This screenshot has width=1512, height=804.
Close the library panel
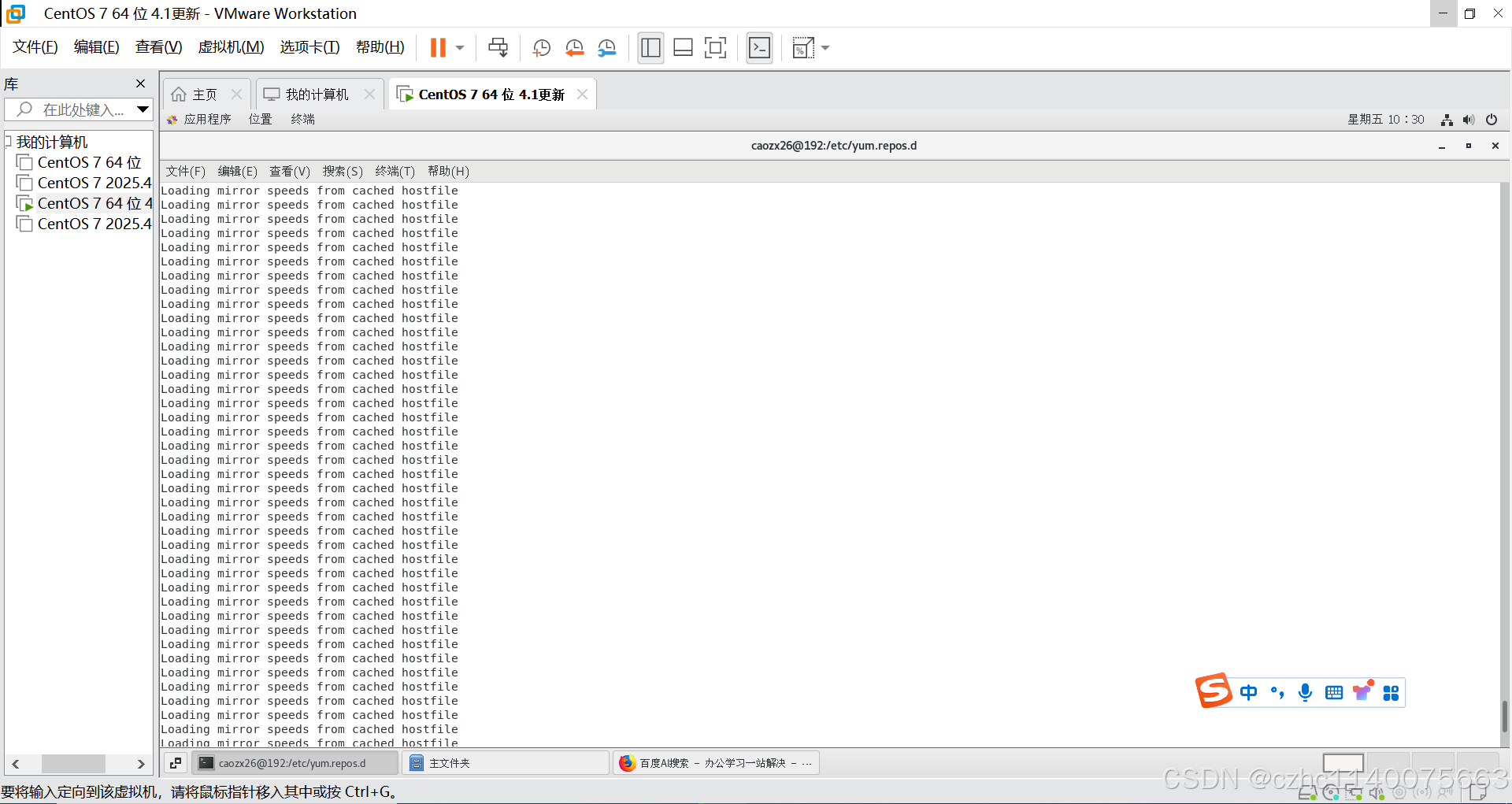point(140,83)
